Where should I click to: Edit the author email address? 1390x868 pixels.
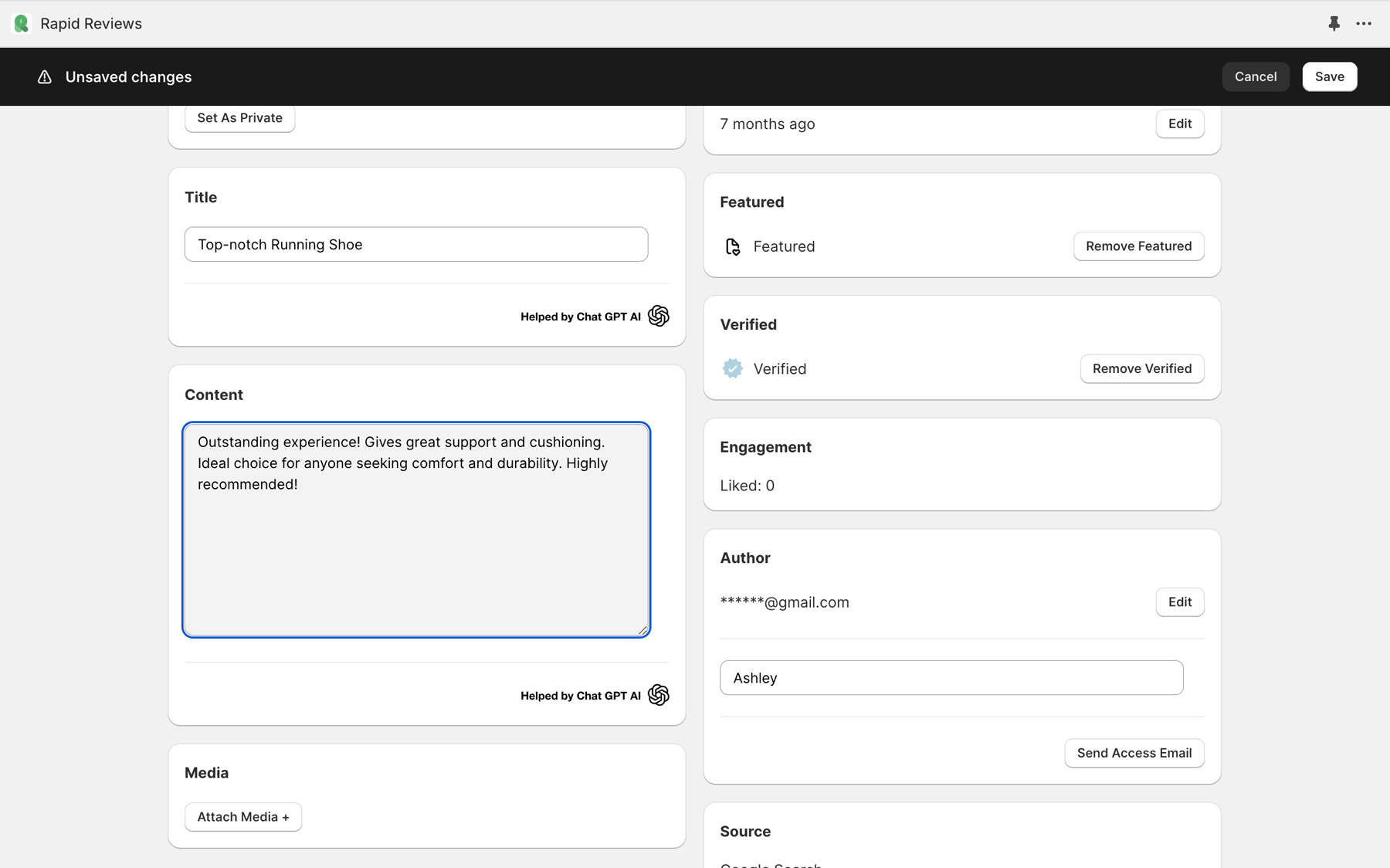[x=1179, y=602]
